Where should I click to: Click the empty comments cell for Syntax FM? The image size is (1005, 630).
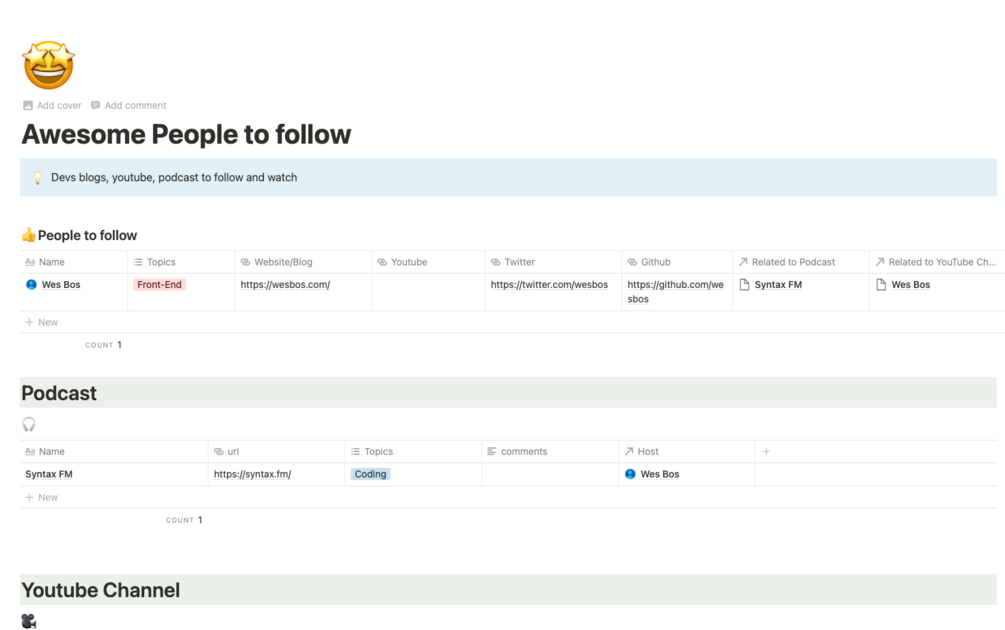549,474
